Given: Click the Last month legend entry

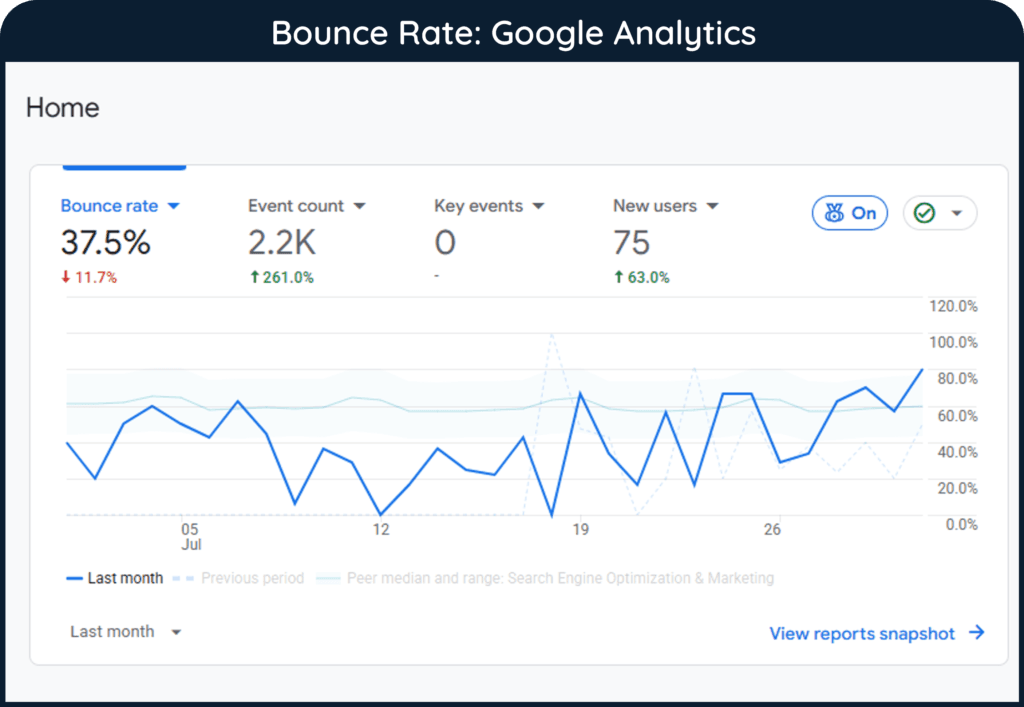Looking at the screenshot, I should 115,578.
